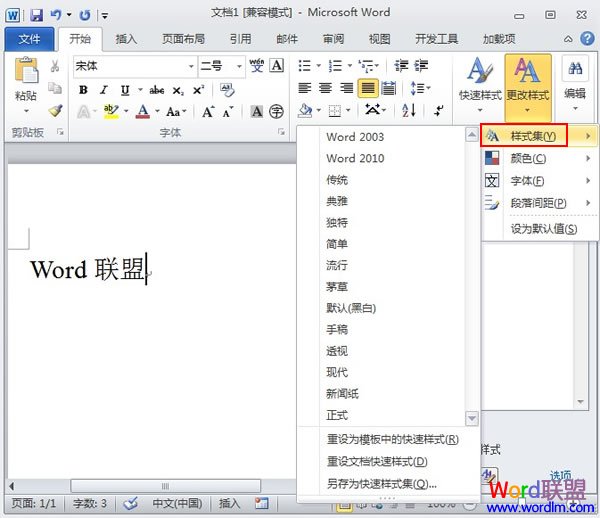Screen dimensions: 600x518
Task: Apply subscript formatting
Action: (178, 91)
